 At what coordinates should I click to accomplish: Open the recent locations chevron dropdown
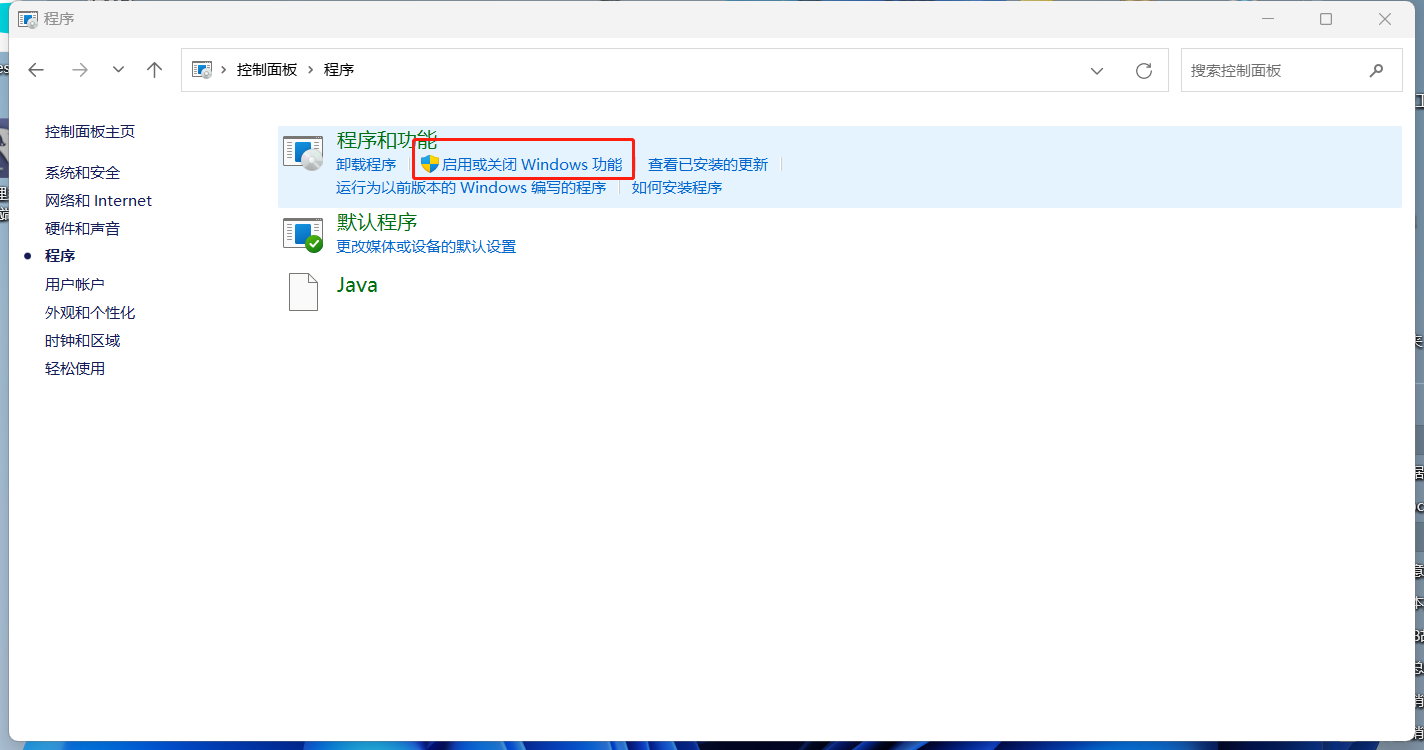tap(118, 70)
